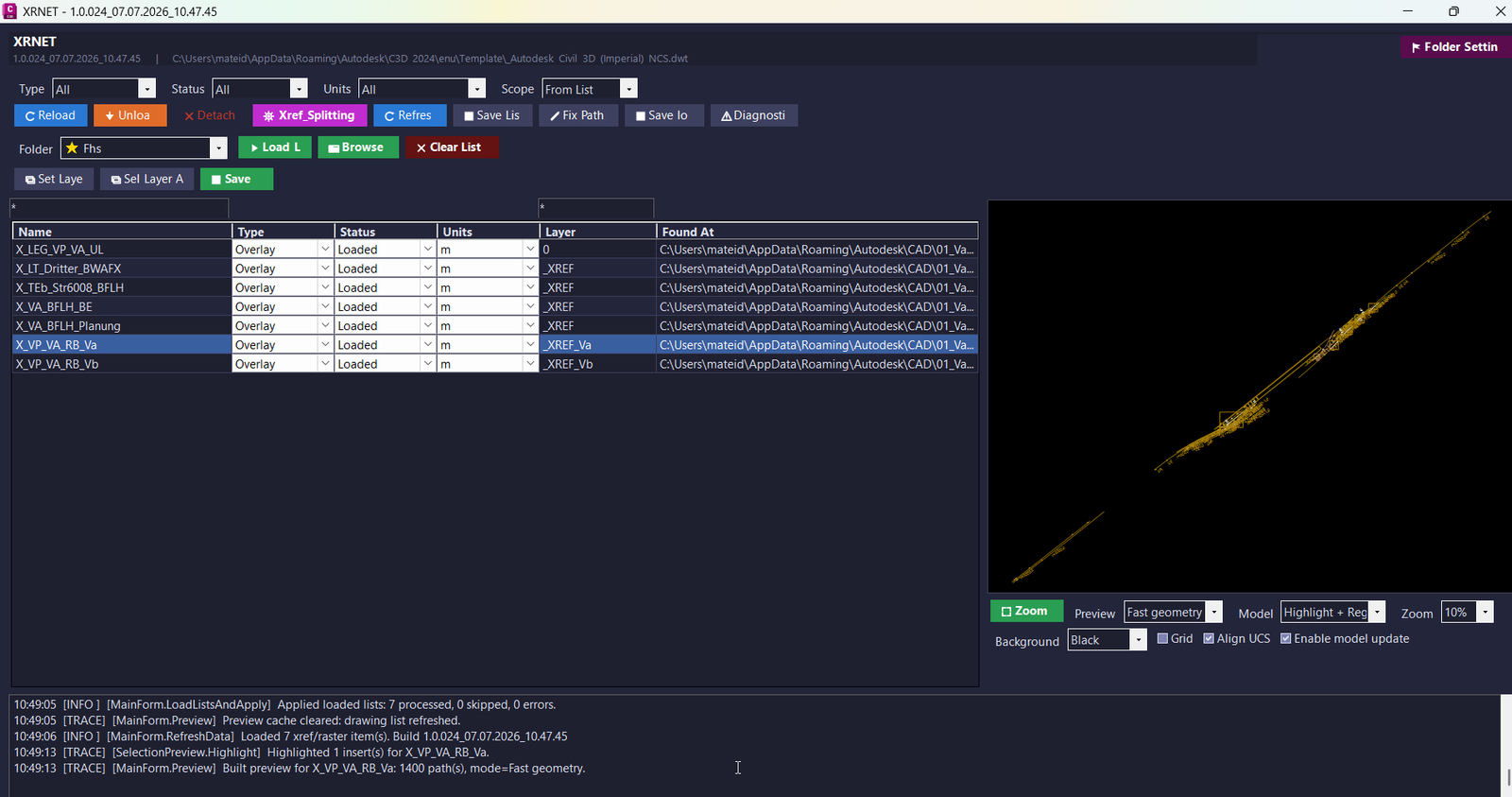The width and height of the screenshot is (1512, 797).
Task: Click the template file path in header
Action: pos(430,59)
